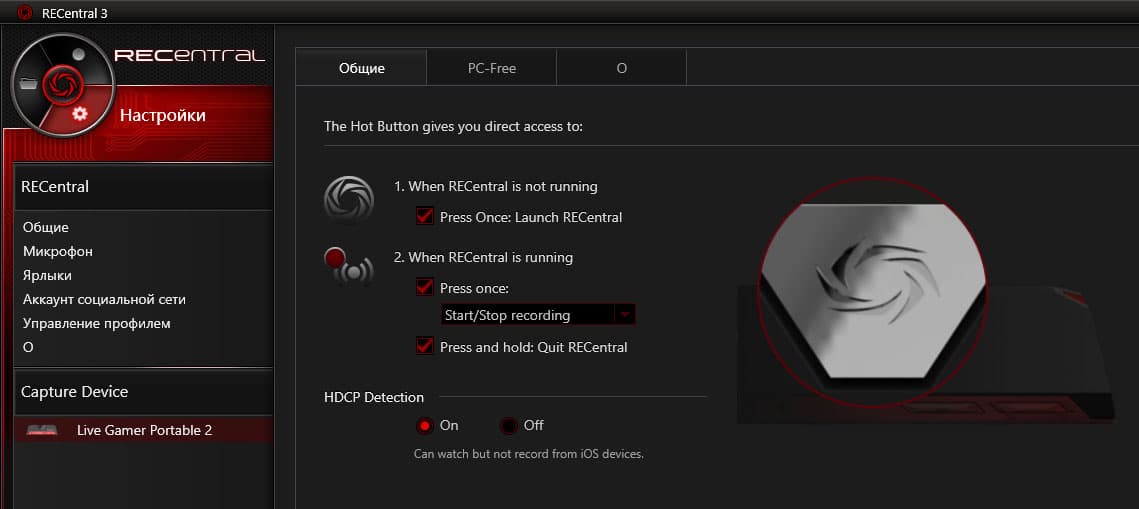
Task: Select the HDCP Detection On radio button
Action: click(x=425, y=425)
